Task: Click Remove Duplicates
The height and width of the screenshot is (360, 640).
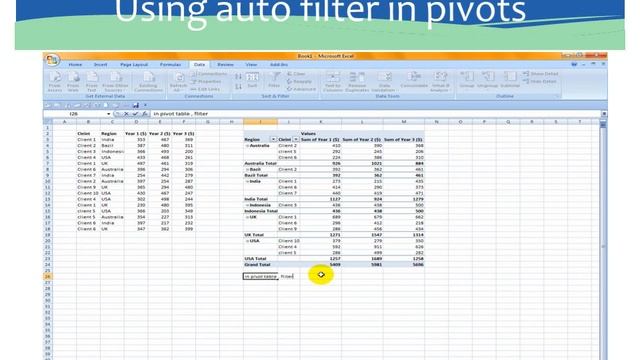Action: [x=357, y=82]
